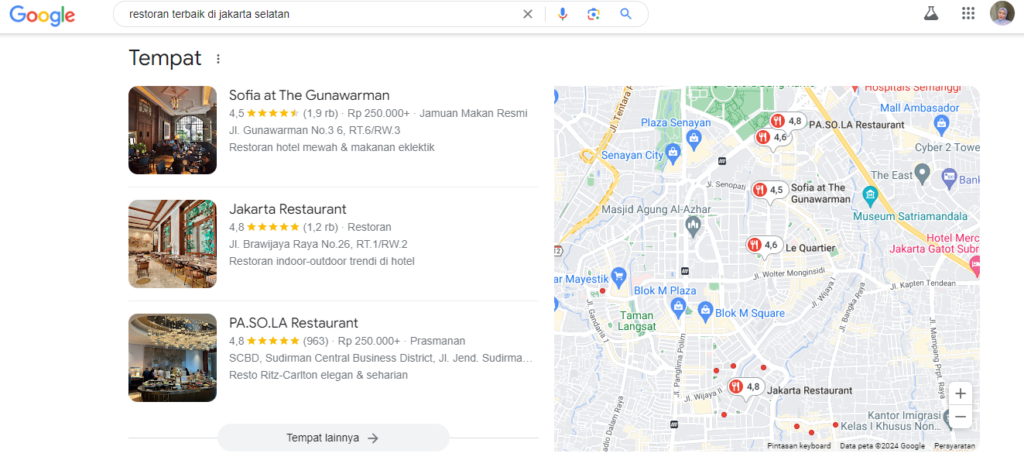This screenshot has height=474, width=1024.
Task: Open Jakarta Restaurant photo thumbnail
Action: (172, 244)
